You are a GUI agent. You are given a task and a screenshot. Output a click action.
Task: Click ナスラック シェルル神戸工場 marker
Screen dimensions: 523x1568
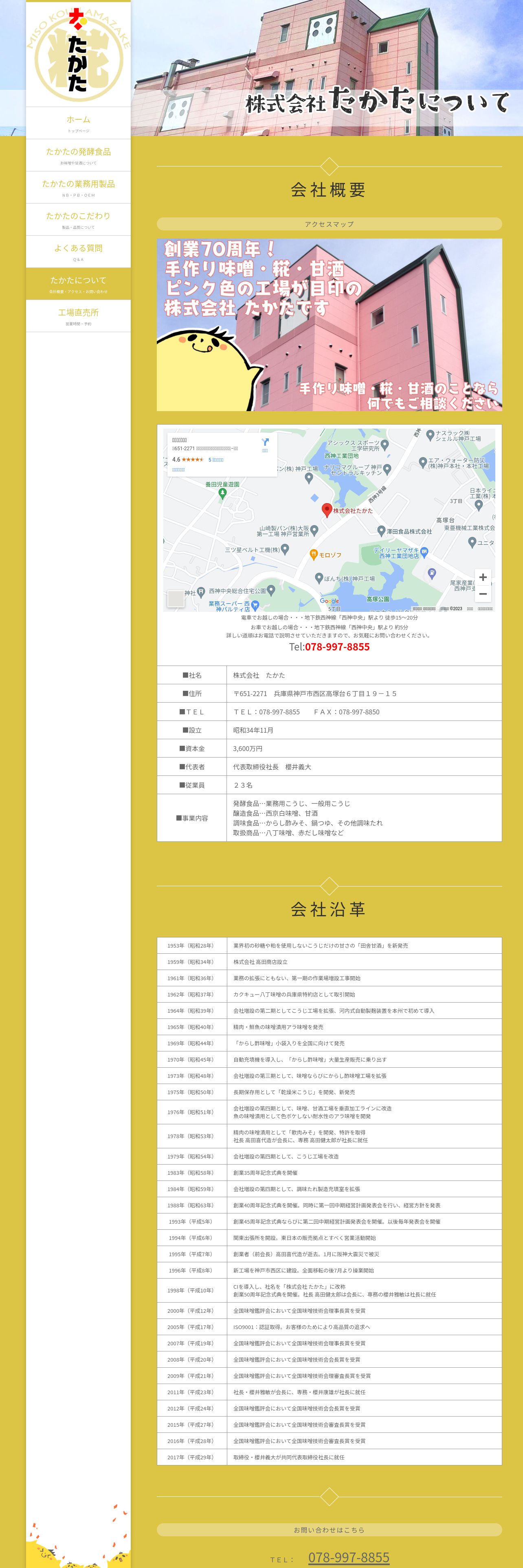[x=430, y=435]
